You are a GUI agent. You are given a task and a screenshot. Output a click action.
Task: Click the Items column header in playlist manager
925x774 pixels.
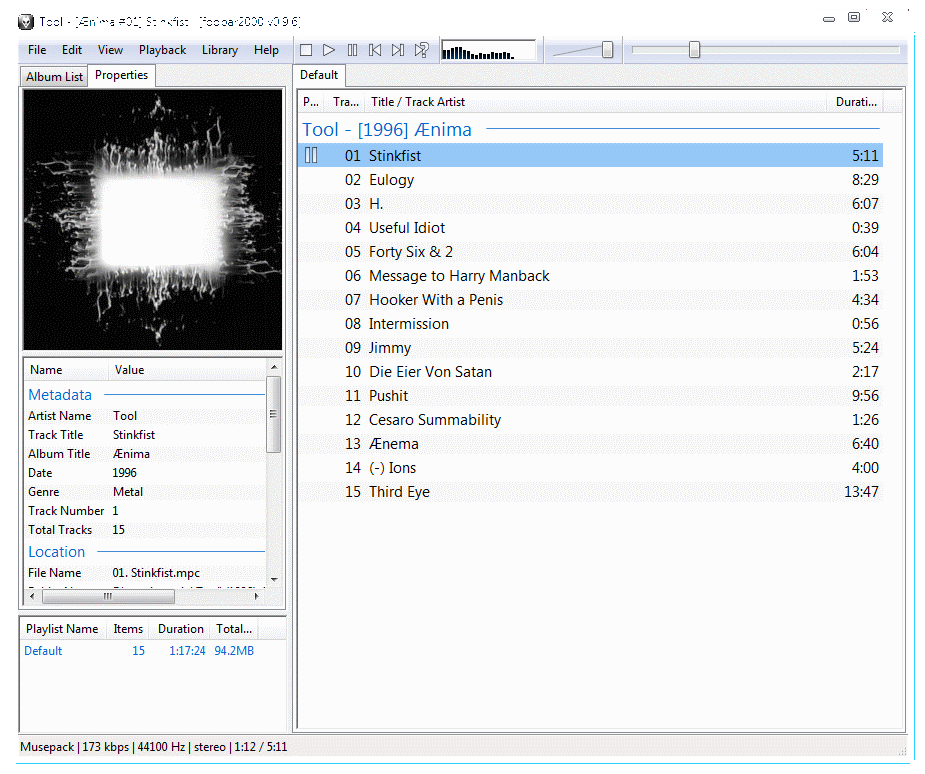point(128,629)
